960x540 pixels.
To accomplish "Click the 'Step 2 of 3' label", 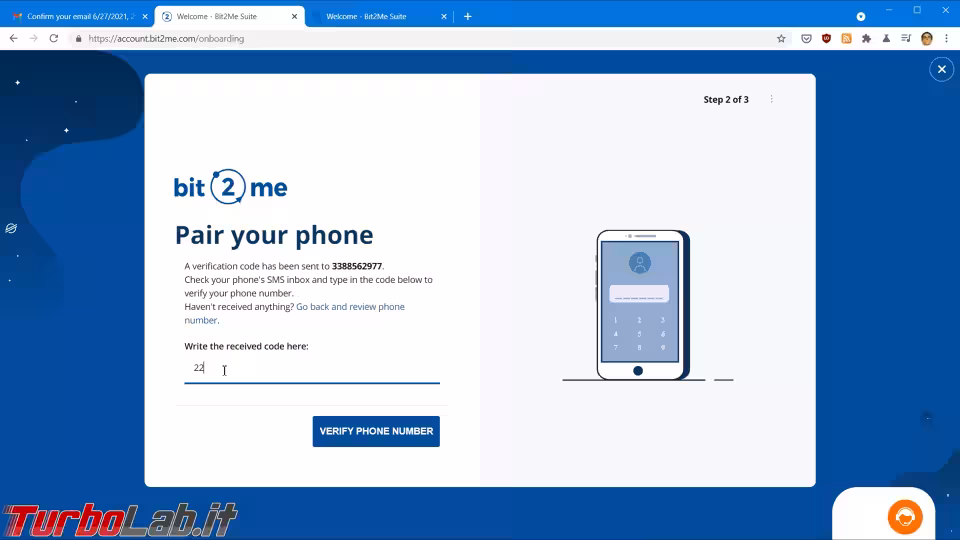I will click(x=726, y=99).
